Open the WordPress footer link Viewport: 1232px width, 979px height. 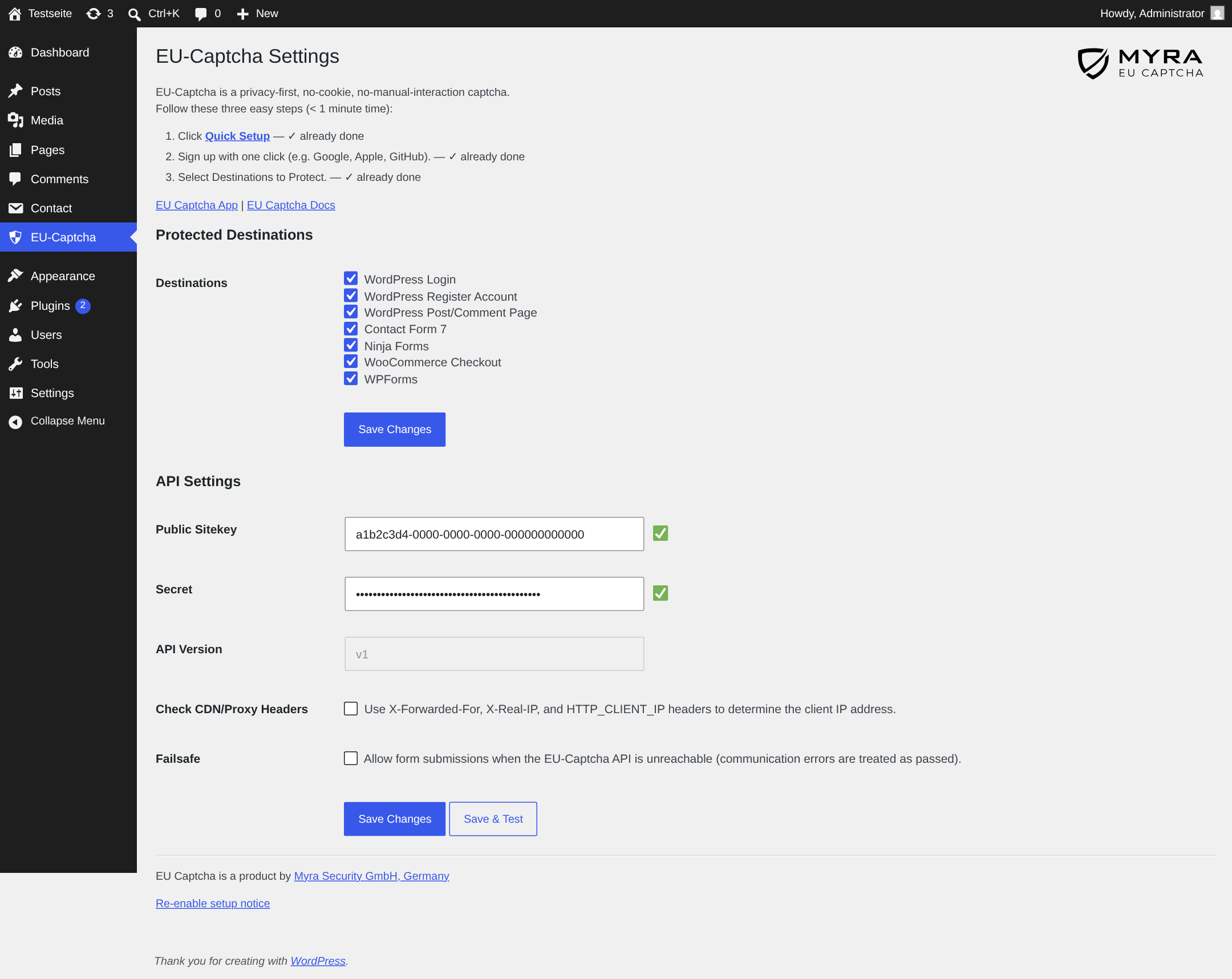(x=318, y=961)
